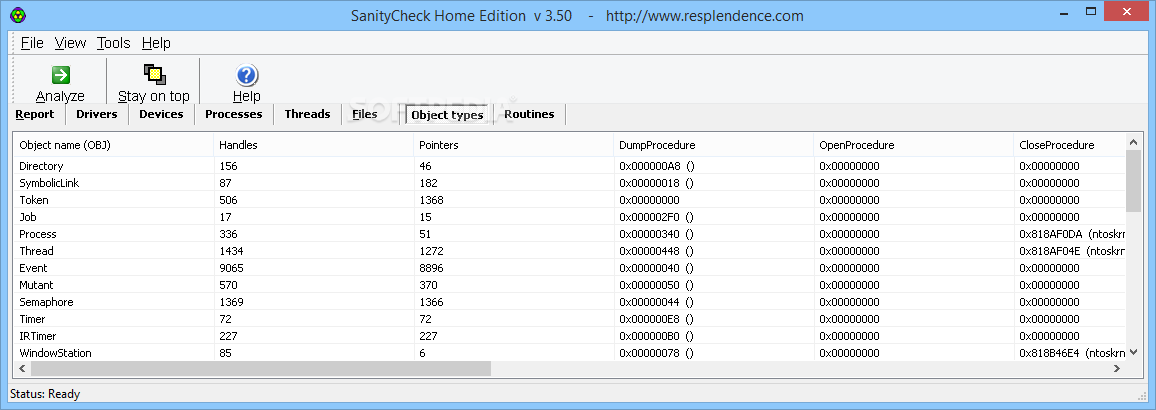Screen dimensions: 1156x410
Task: Switch to the Routines tab
Action: click(529, 114)
